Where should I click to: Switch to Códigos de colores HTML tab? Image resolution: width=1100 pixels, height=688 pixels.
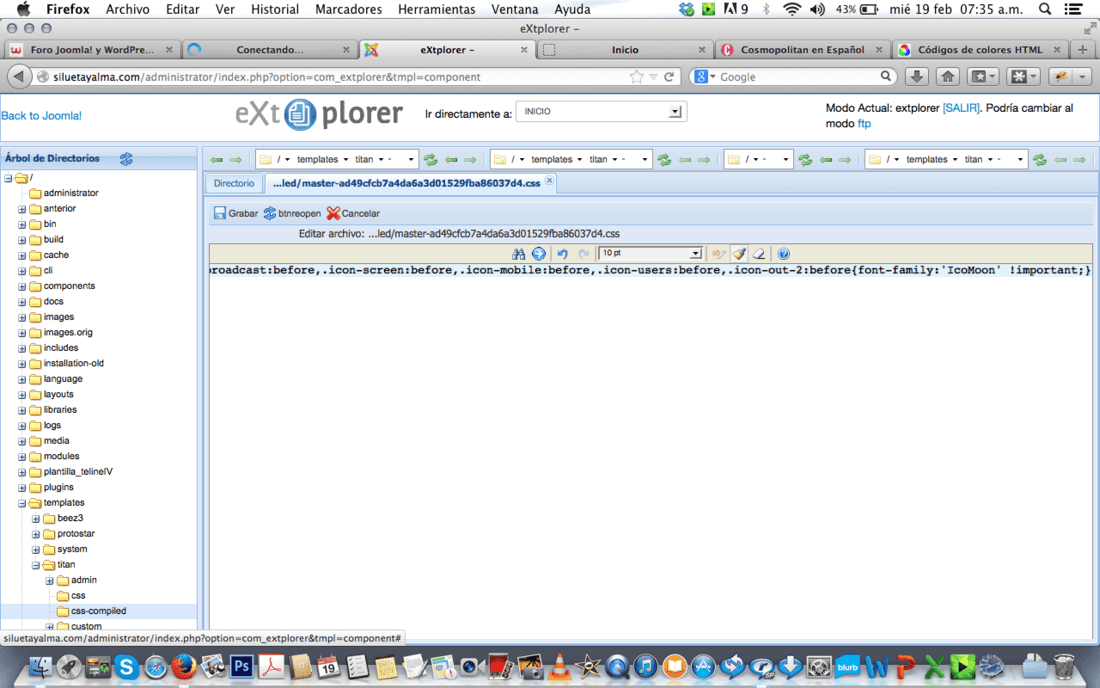[980, 50]
